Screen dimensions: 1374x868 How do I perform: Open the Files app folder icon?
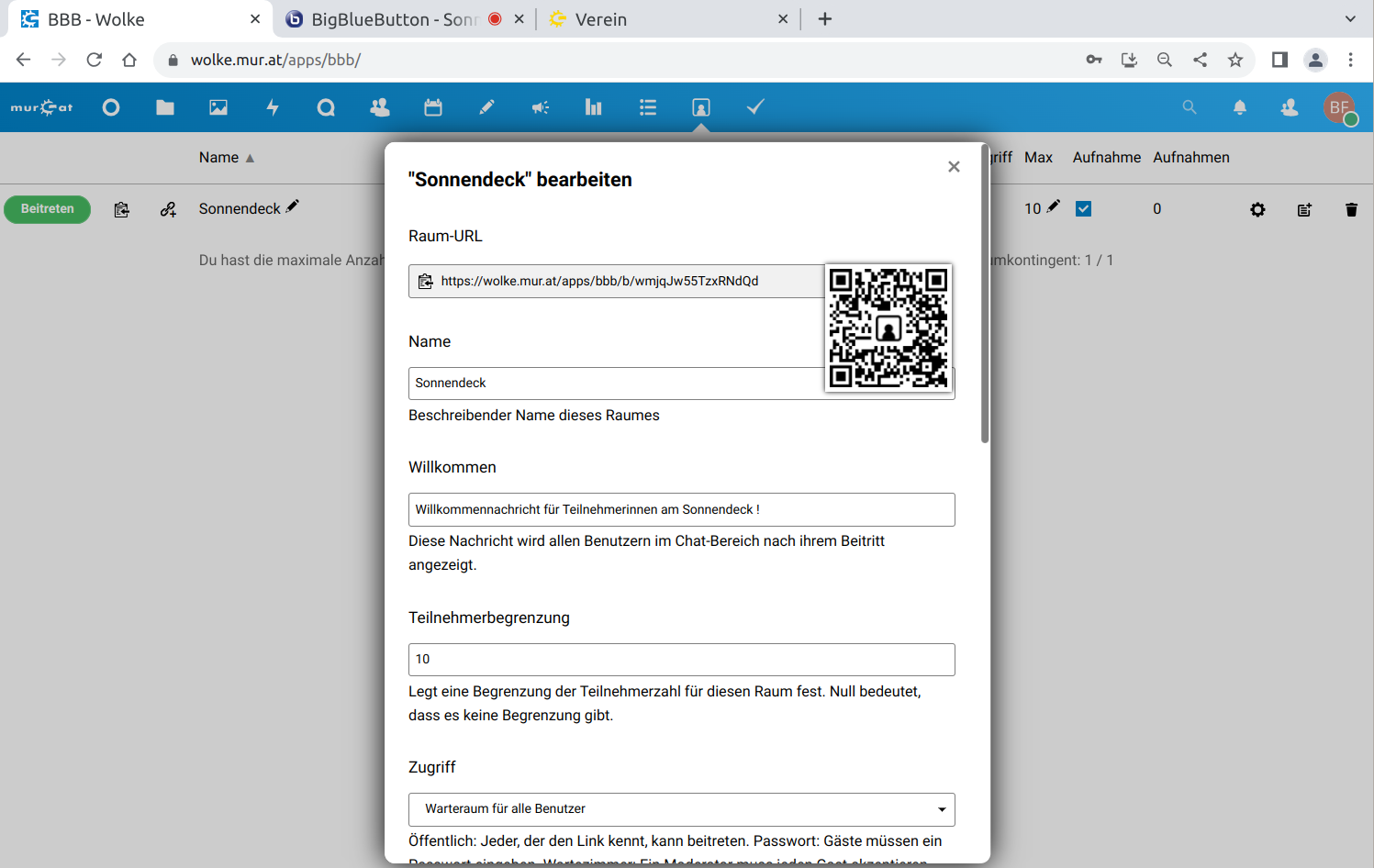click(x=165, y=107)
